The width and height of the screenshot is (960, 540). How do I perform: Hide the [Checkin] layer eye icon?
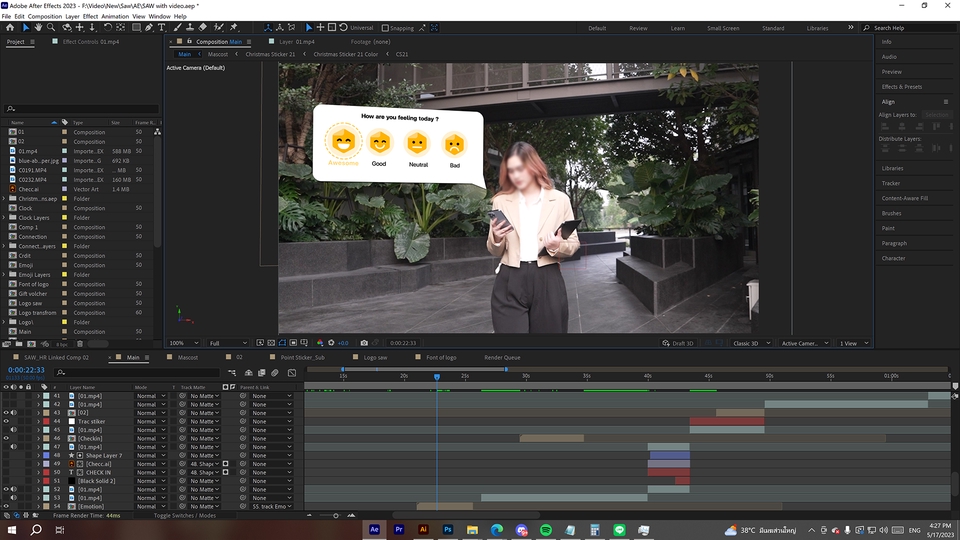coord(6,438)
